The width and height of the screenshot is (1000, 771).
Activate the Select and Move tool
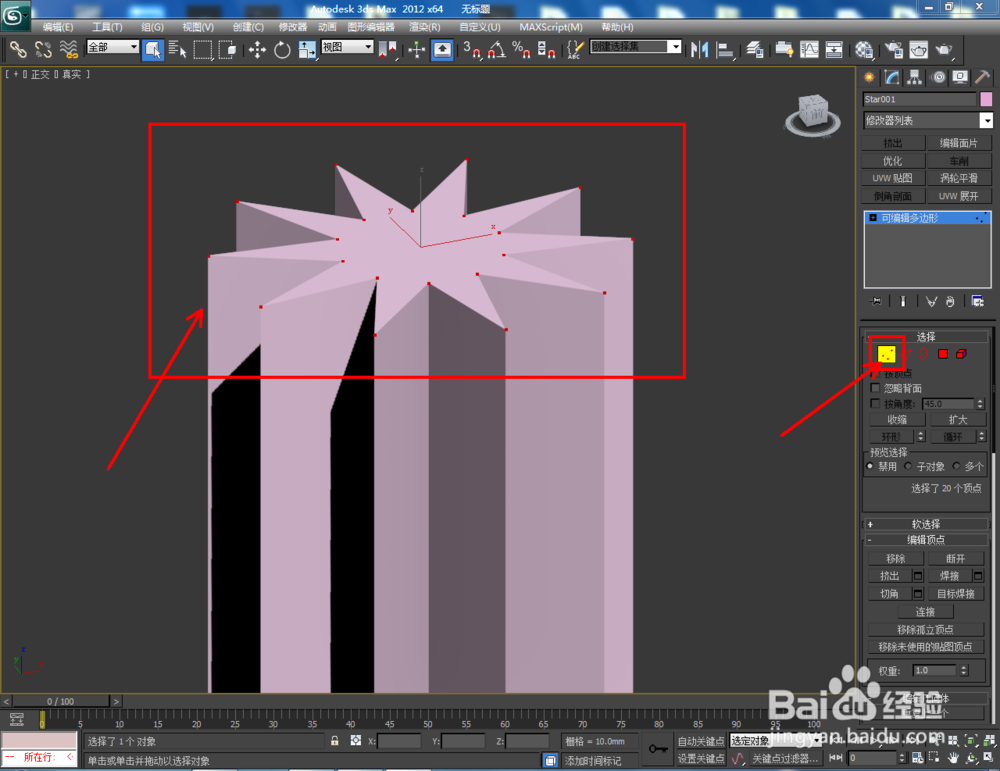click(x=257, y=49)
